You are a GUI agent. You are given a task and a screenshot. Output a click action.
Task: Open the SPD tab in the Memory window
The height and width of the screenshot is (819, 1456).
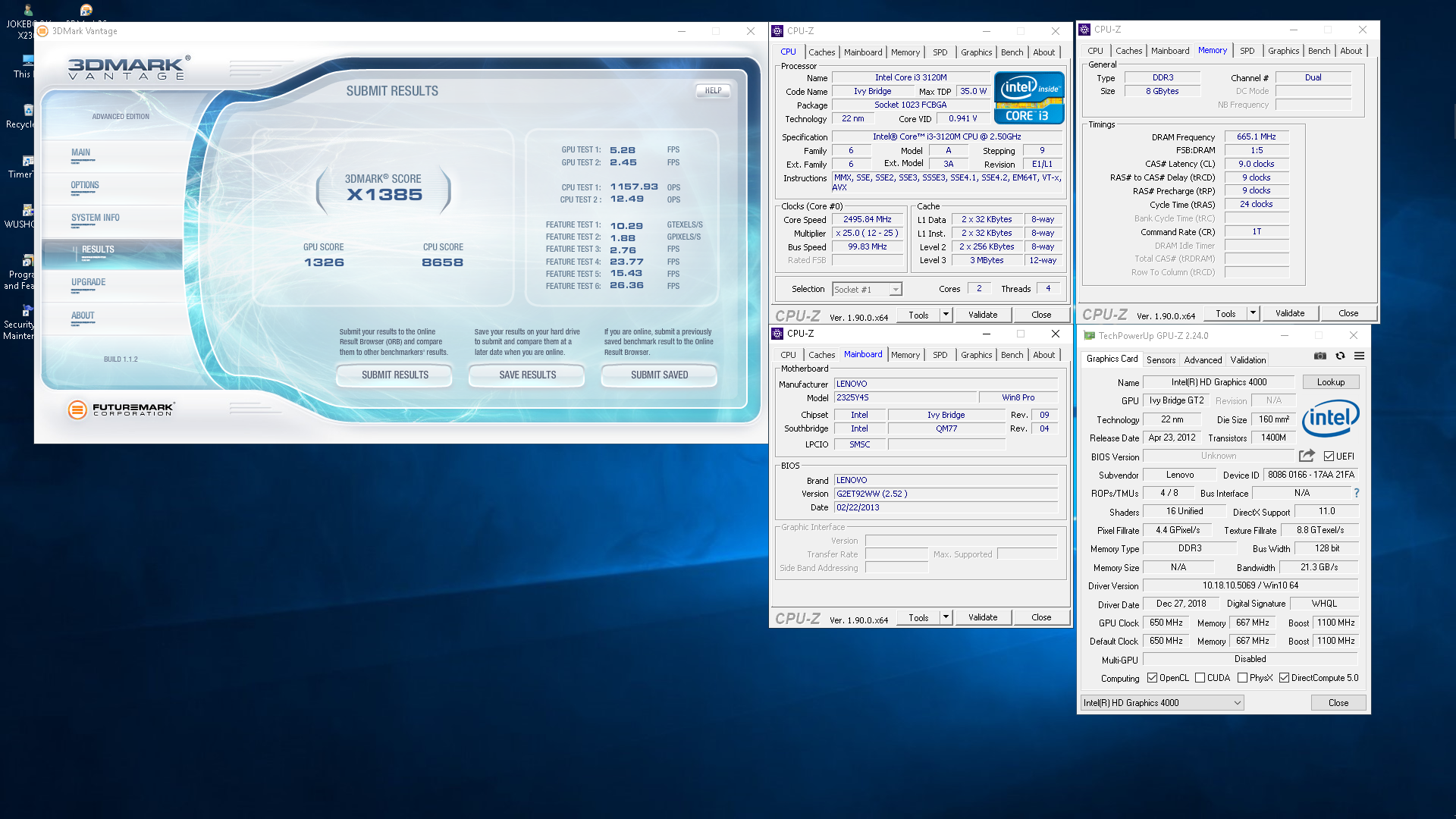pyautogui.click(x=1247, y=51)
